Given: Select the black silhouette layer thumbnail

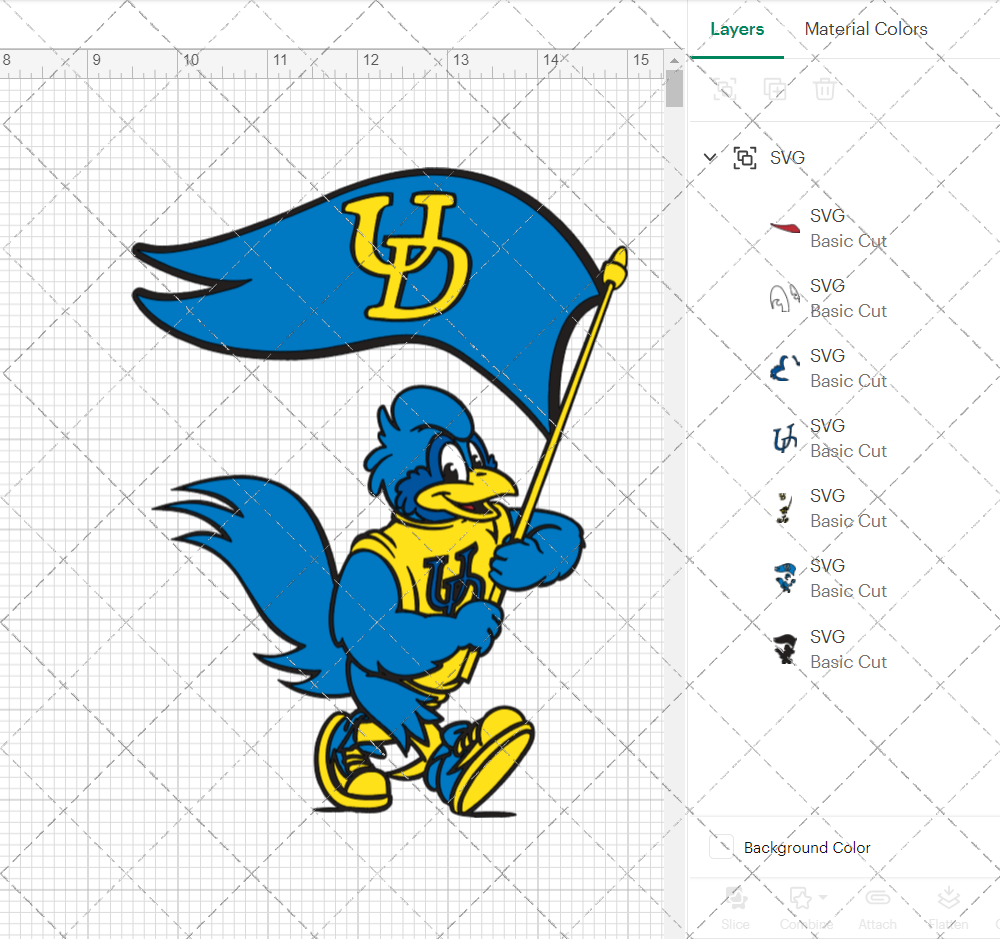Looking at the screenshot, I should tap(785, 649).
